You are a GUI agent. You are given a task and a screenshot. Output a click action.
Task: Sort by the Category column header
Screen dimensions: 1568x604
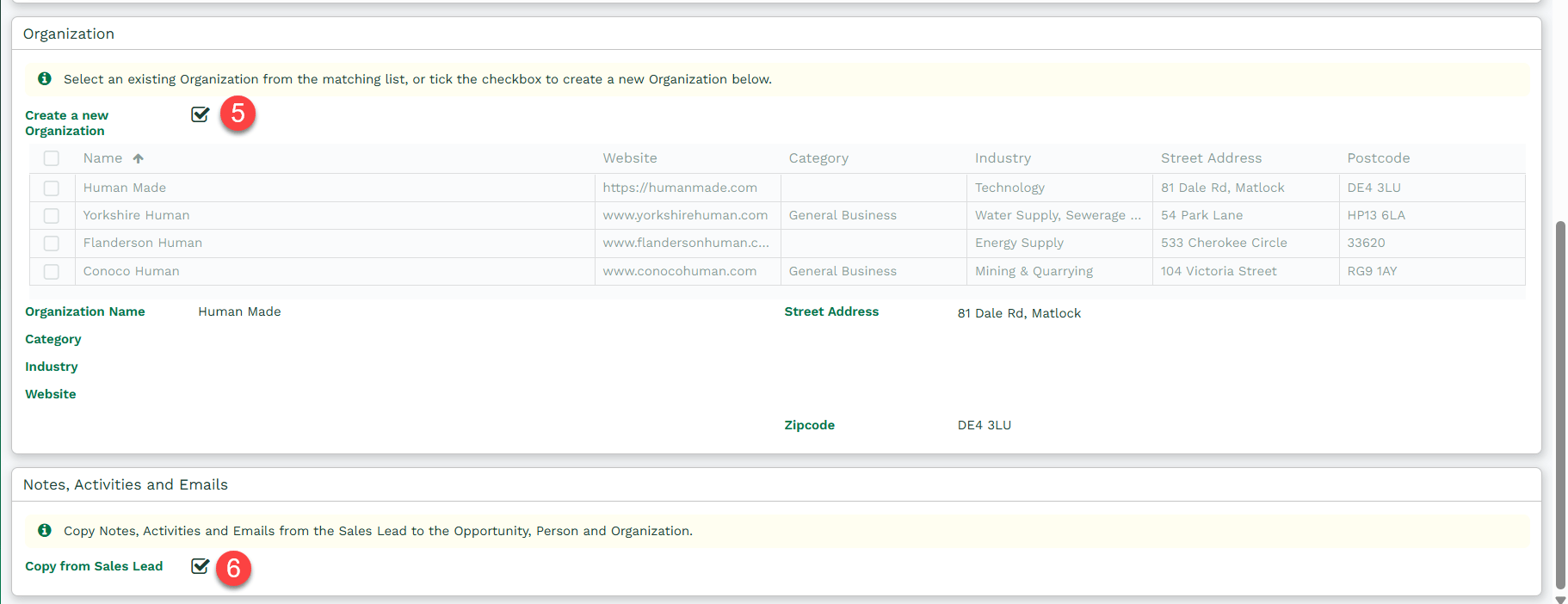pyautogui.click(x=818, y=158)
